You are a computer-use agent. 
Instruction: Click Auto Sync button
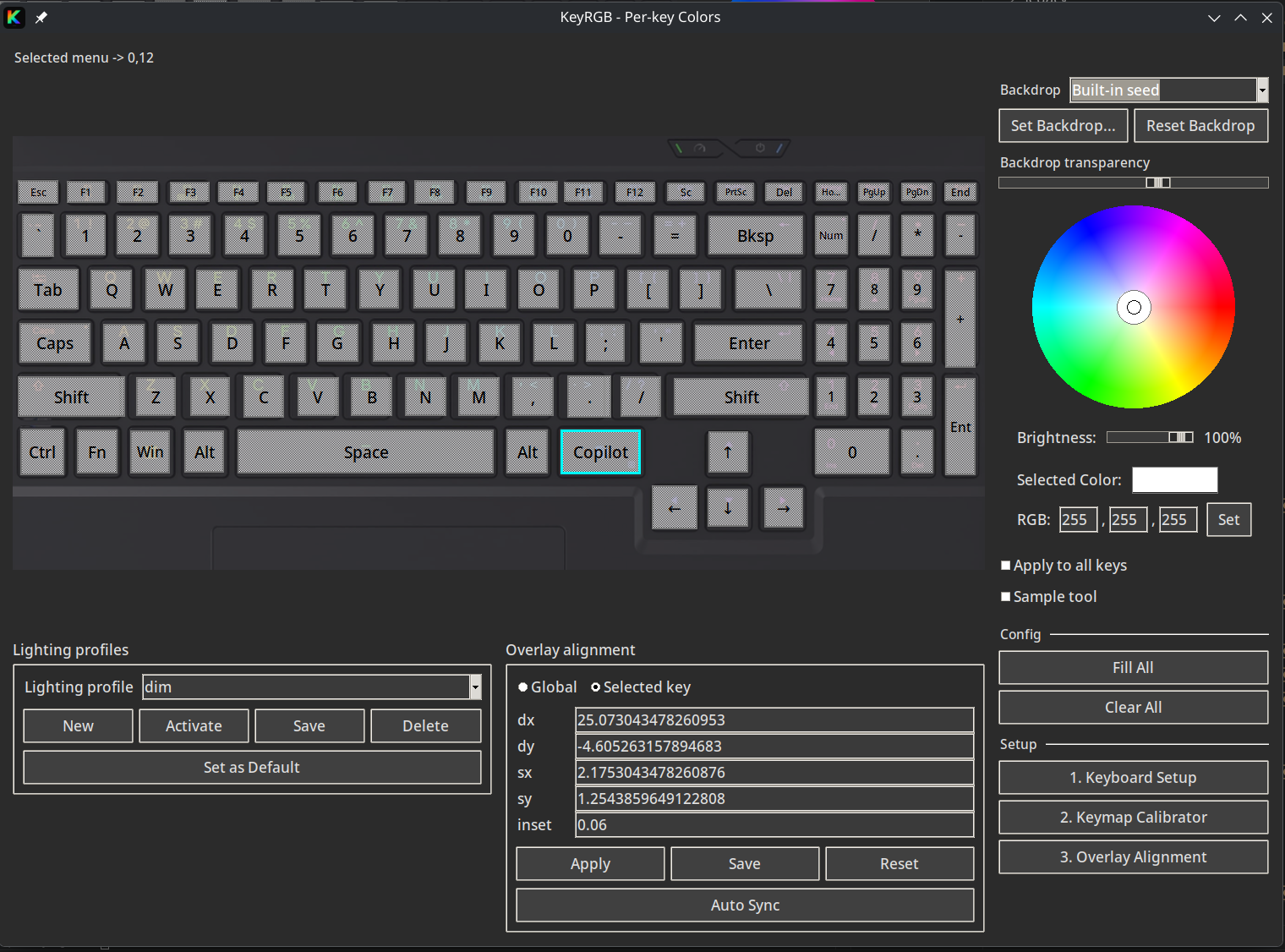(x=745, y=905)
